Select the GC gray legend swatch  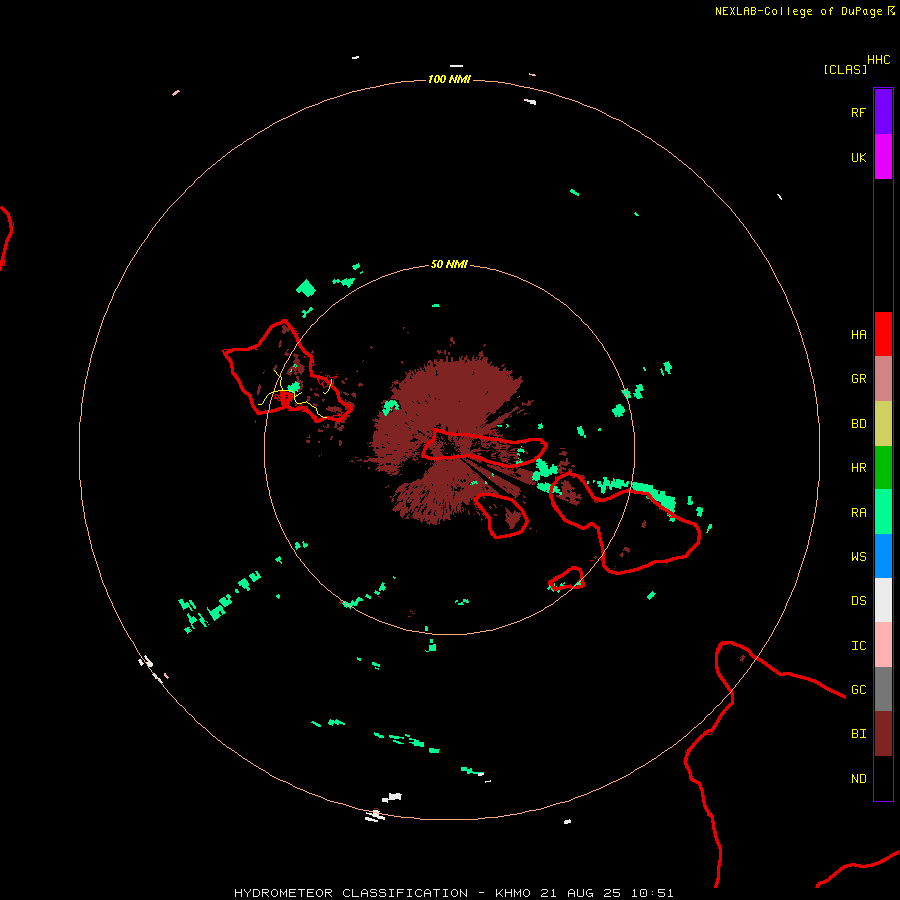pyautogui.click(x=883, y=689)
